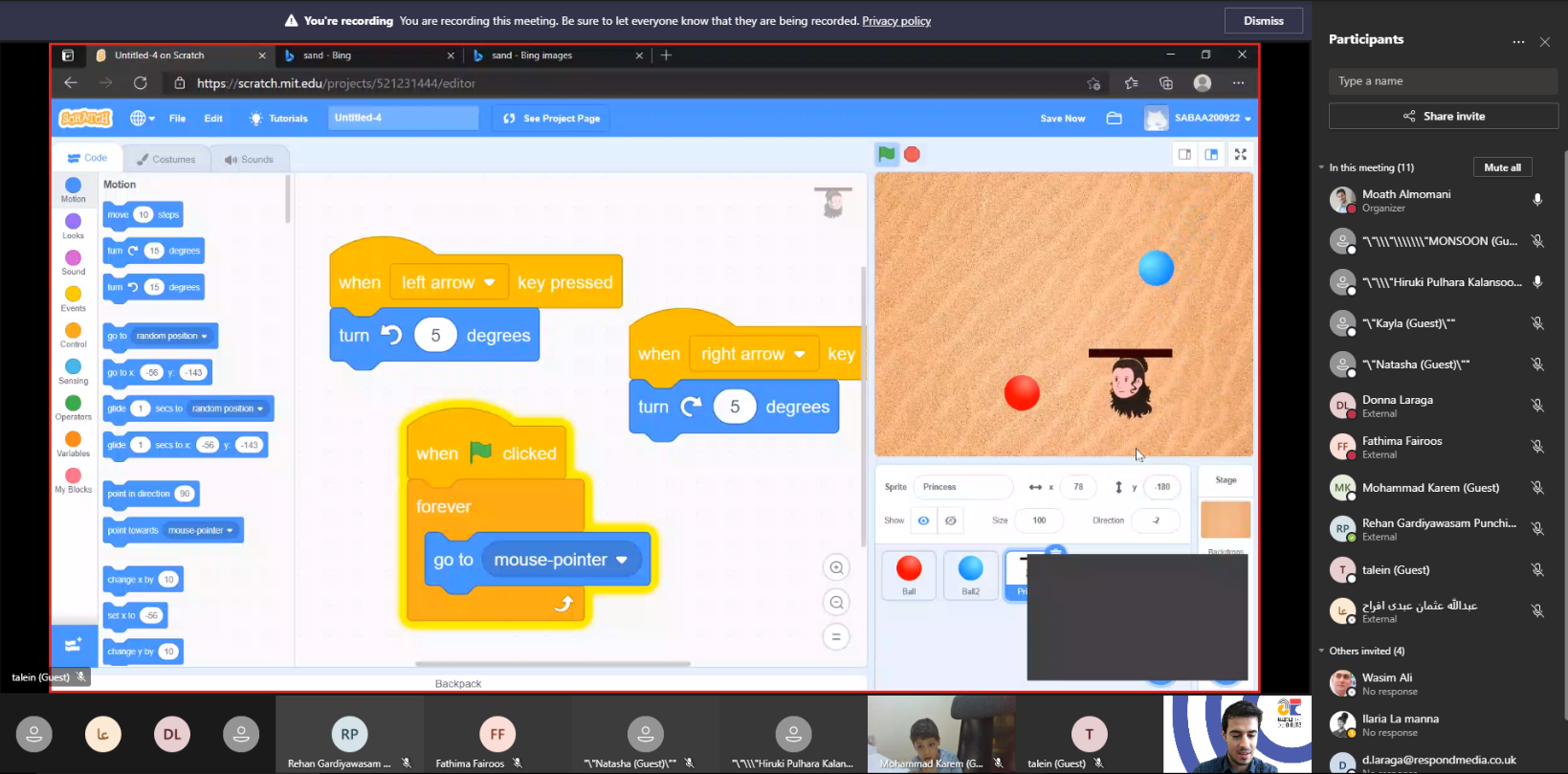
Task: Switch to the Costumes tab
Action: pos(166,159)
